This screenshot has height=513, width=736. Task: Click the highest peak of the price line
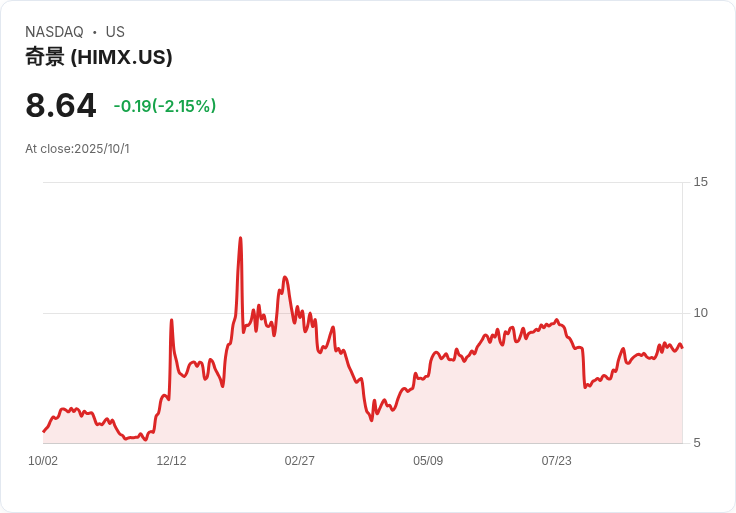click(x=241, y=239)
